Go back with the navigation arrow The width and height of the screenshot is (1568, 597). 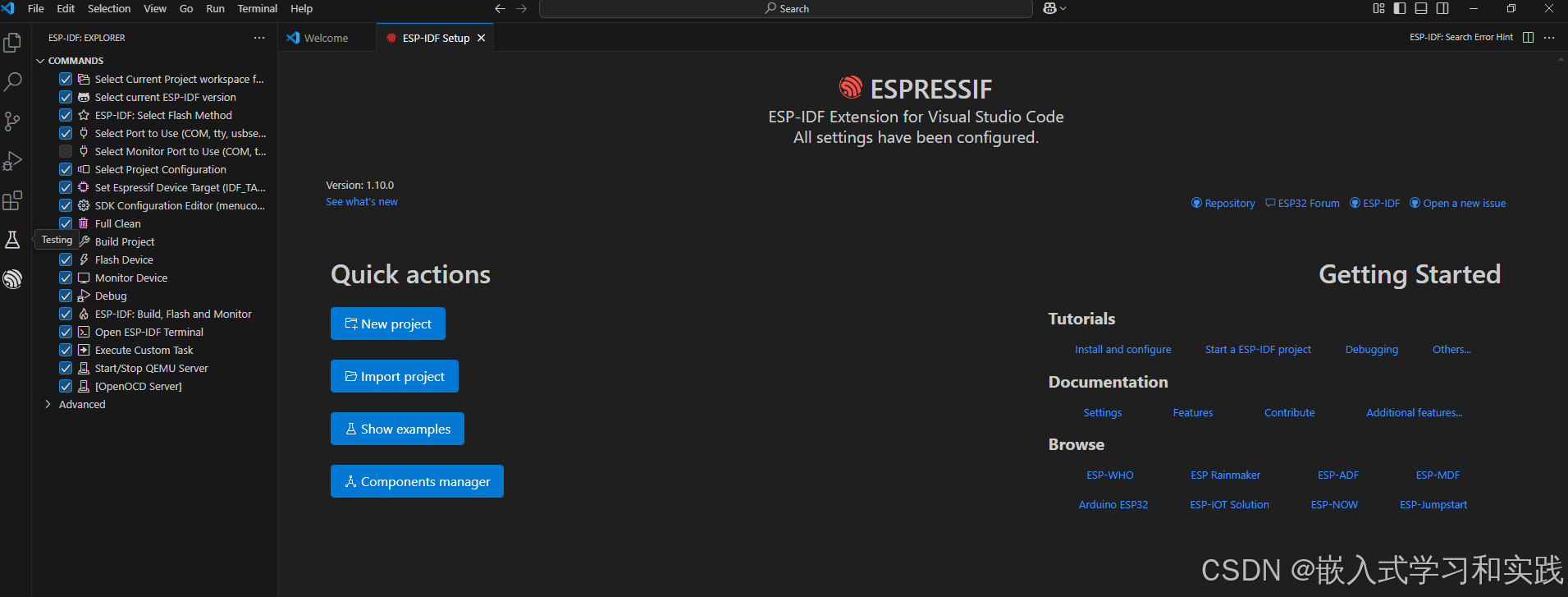[500, 8]
